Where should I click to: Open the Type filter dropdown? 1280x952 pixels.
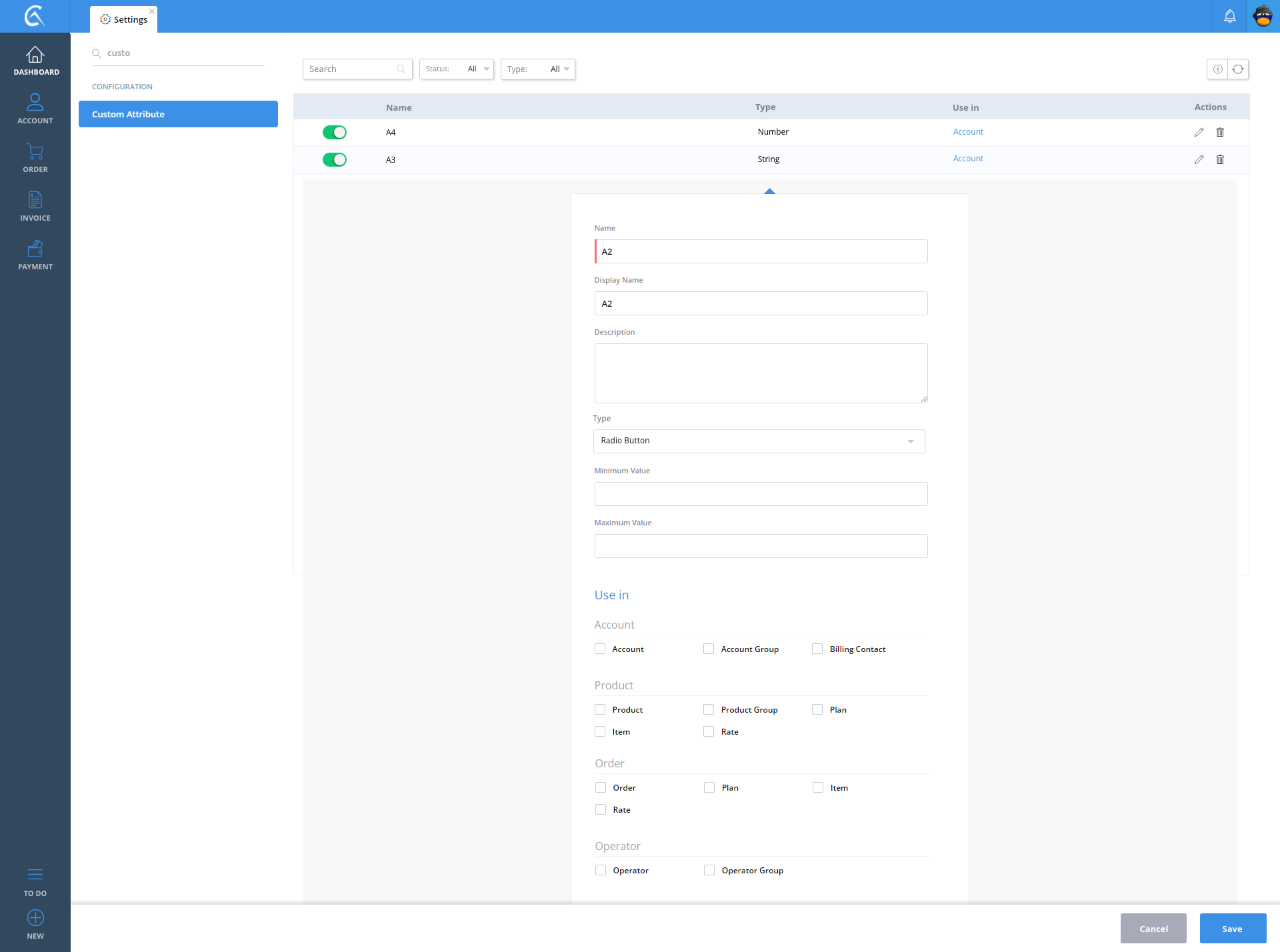pyautogui.click(x=537, y=69)
